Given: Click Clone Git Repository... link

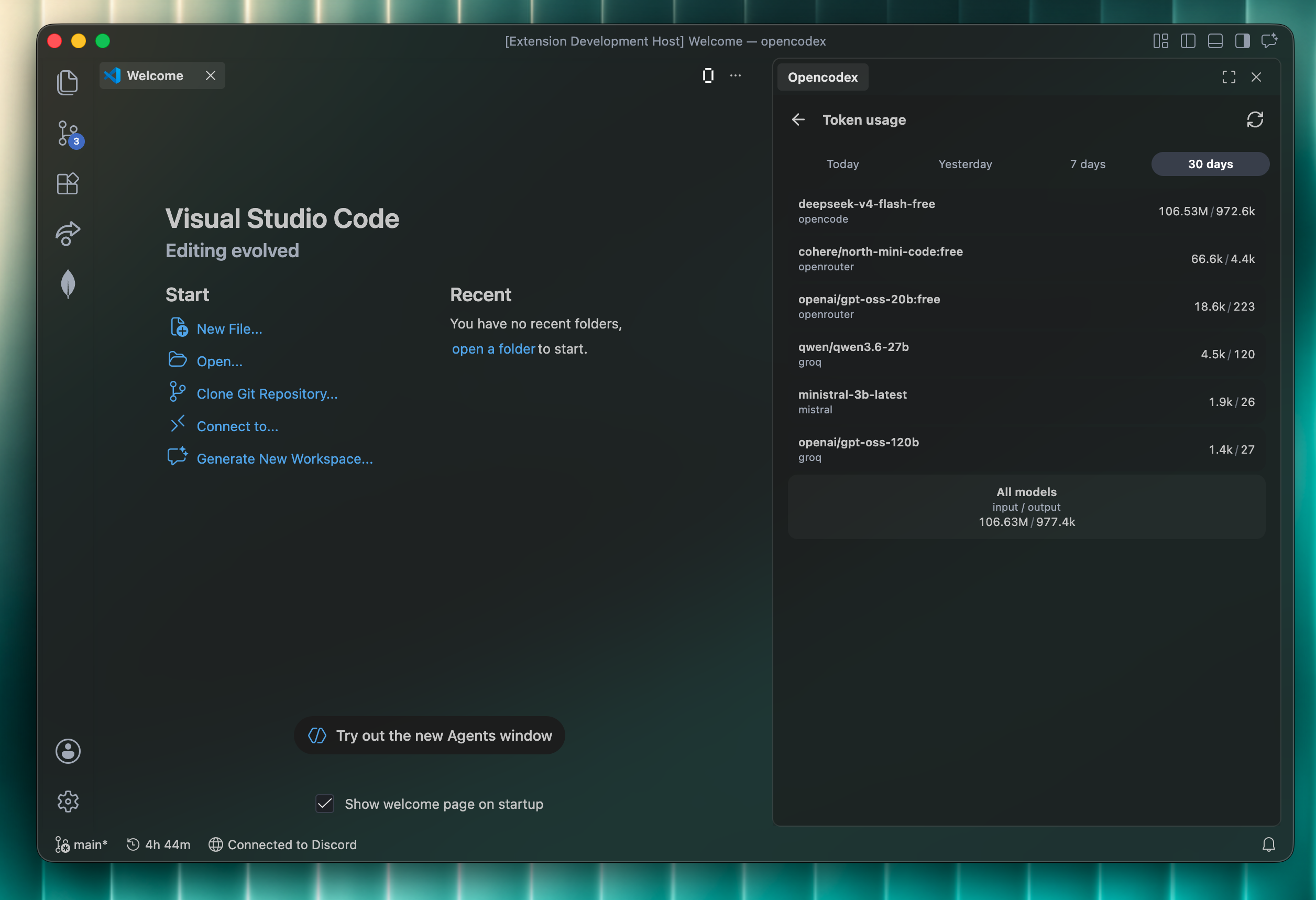Looking at the screenshot, I should (x=267, y=393).
